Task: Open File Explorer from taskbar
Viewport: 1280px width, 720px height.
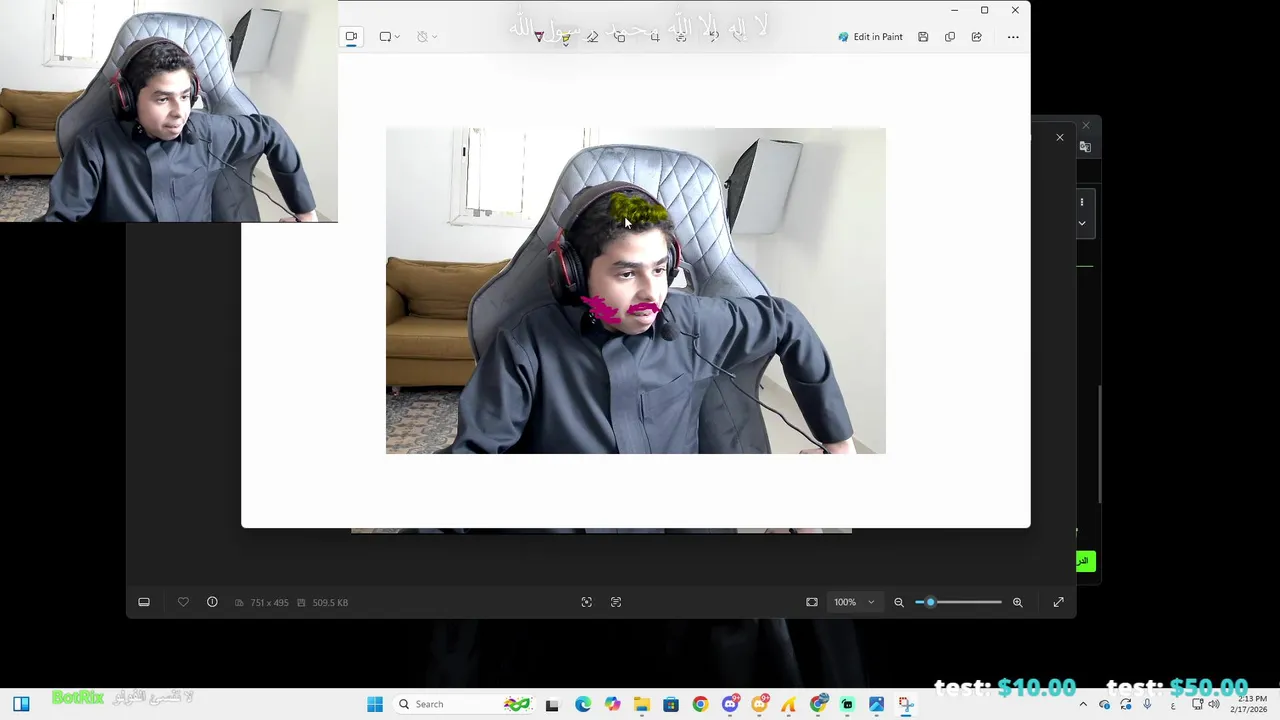Action: 642,704
